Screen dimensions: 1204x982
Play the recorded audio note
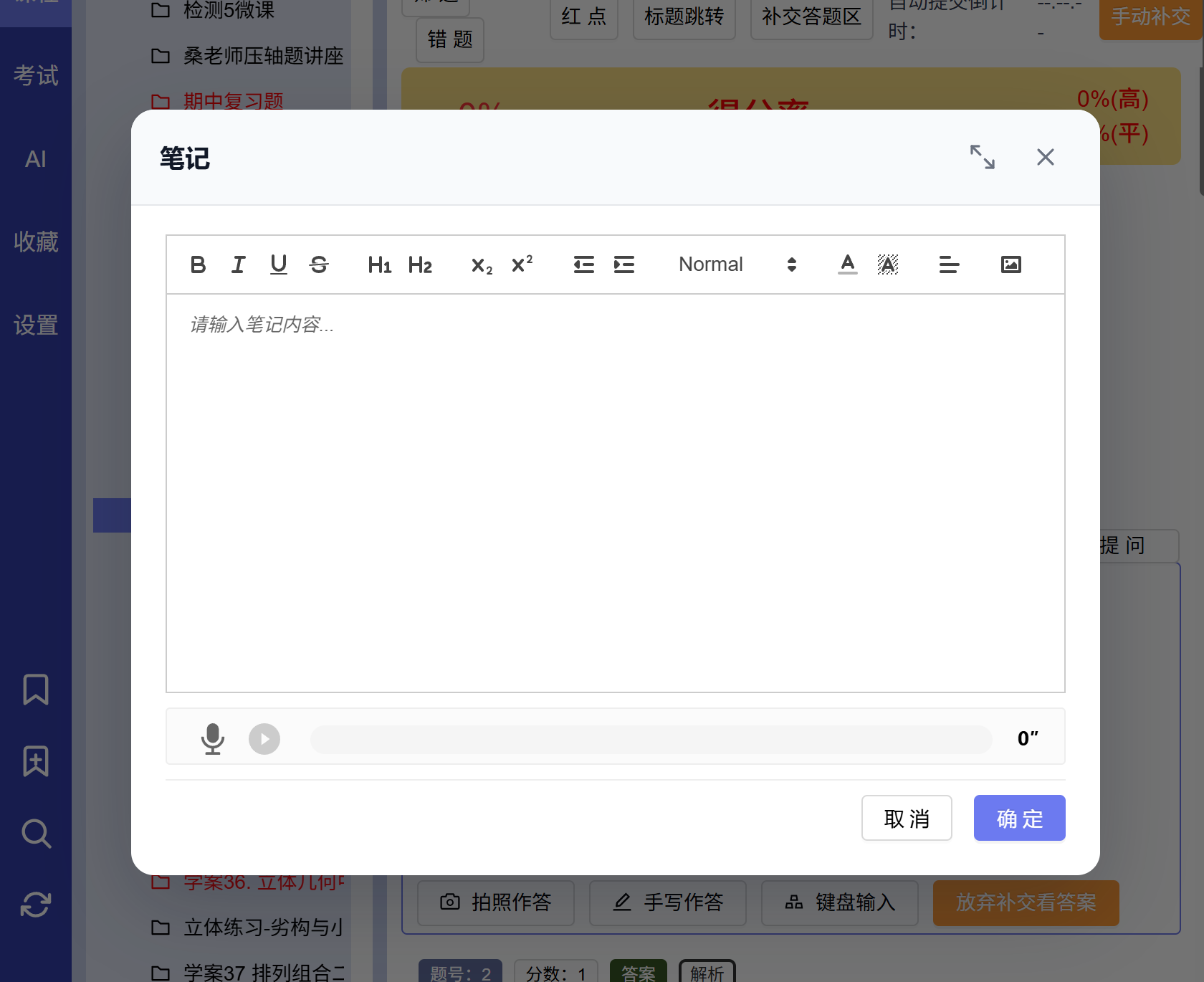[x=264, y=738]
